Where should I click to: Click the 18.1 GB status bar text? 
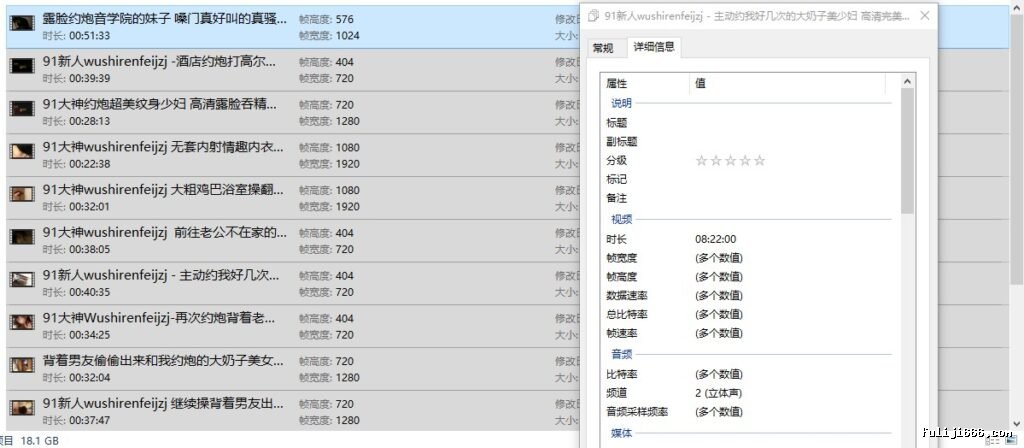(x=40, y=441)
